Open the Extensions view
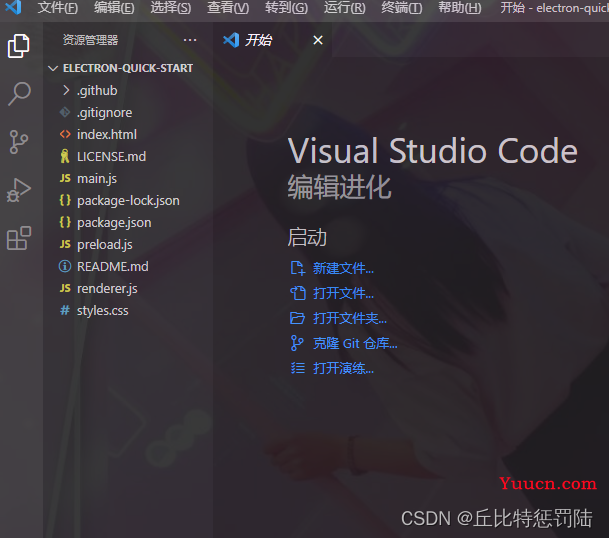Viewport: 609px width, 538px height. [19, 238]
